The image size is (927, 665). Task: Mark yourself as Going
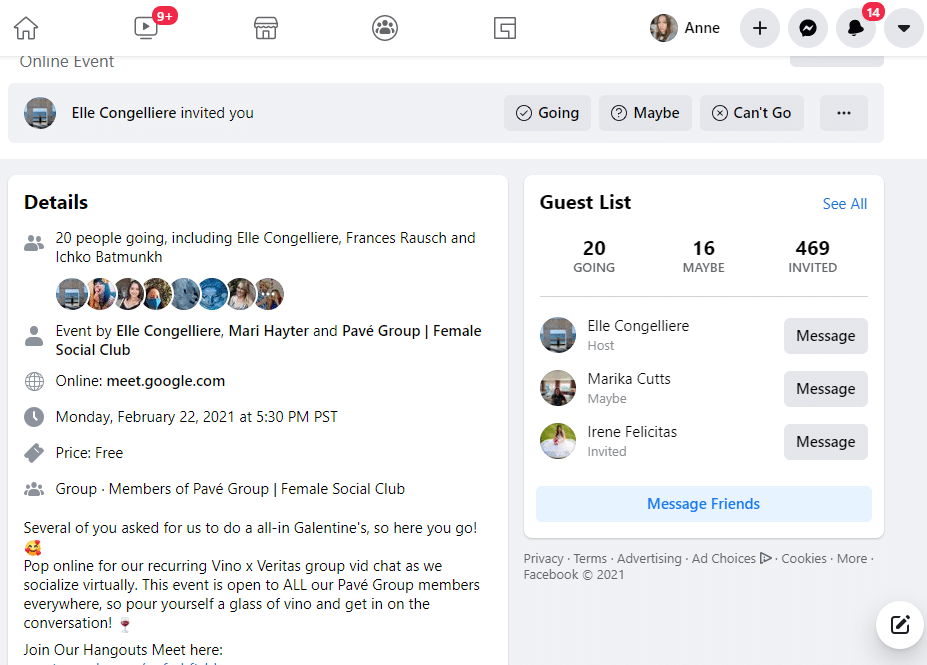pyautogui.click(x=547, y=113)
